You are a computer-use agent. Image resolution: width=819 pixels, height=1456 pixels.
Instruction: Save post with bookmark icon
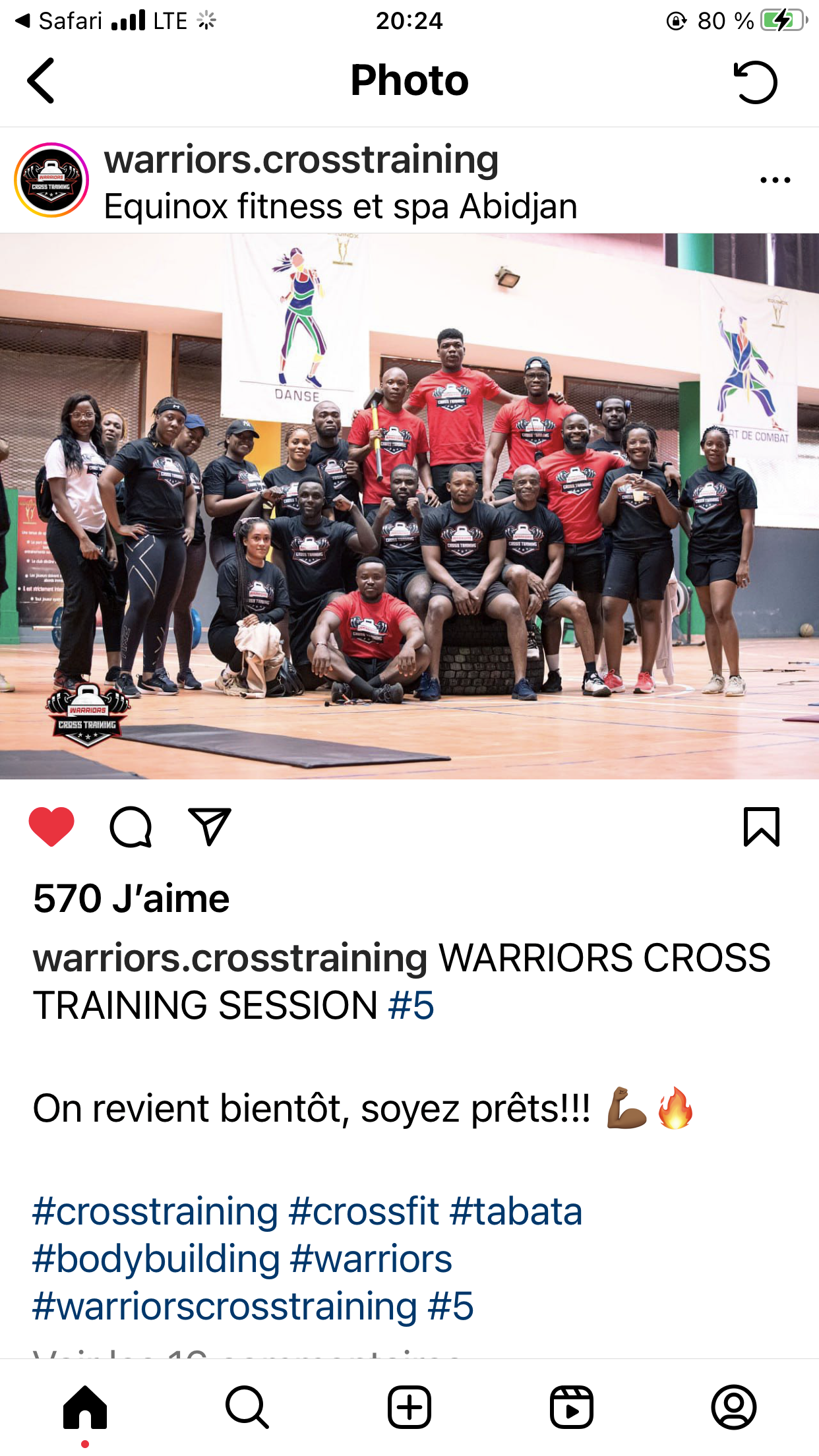[762, 826]
